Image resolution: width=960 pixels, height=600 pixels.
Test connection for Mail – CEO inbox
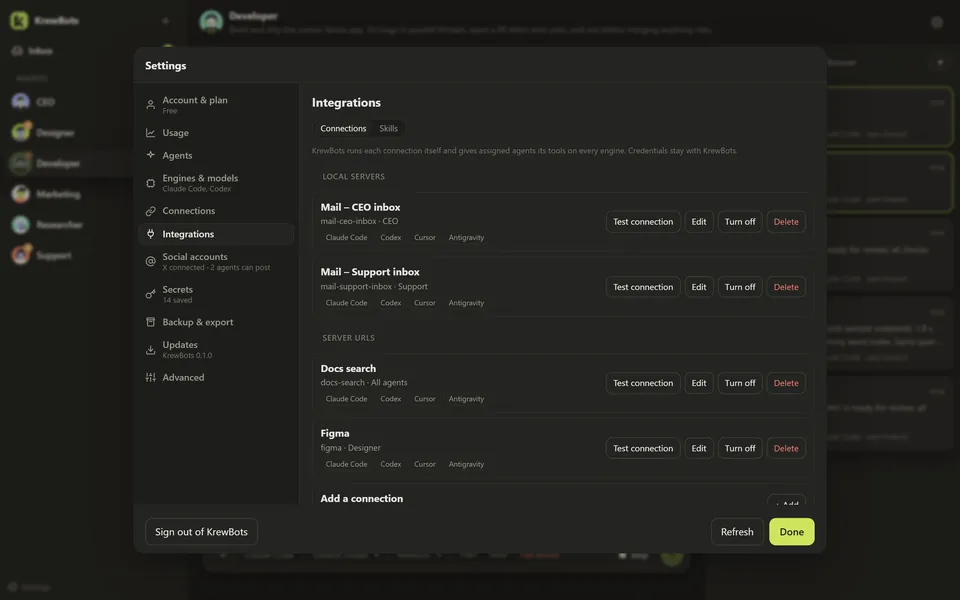pos(643,222)
